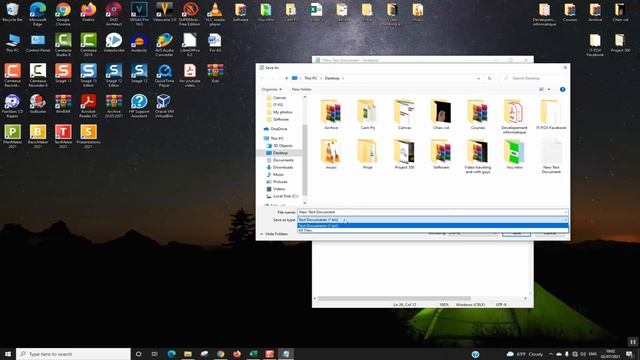Open Task View from the taskbar
The height and width of the screenshot is (360, 640).
tap(155, 354)
